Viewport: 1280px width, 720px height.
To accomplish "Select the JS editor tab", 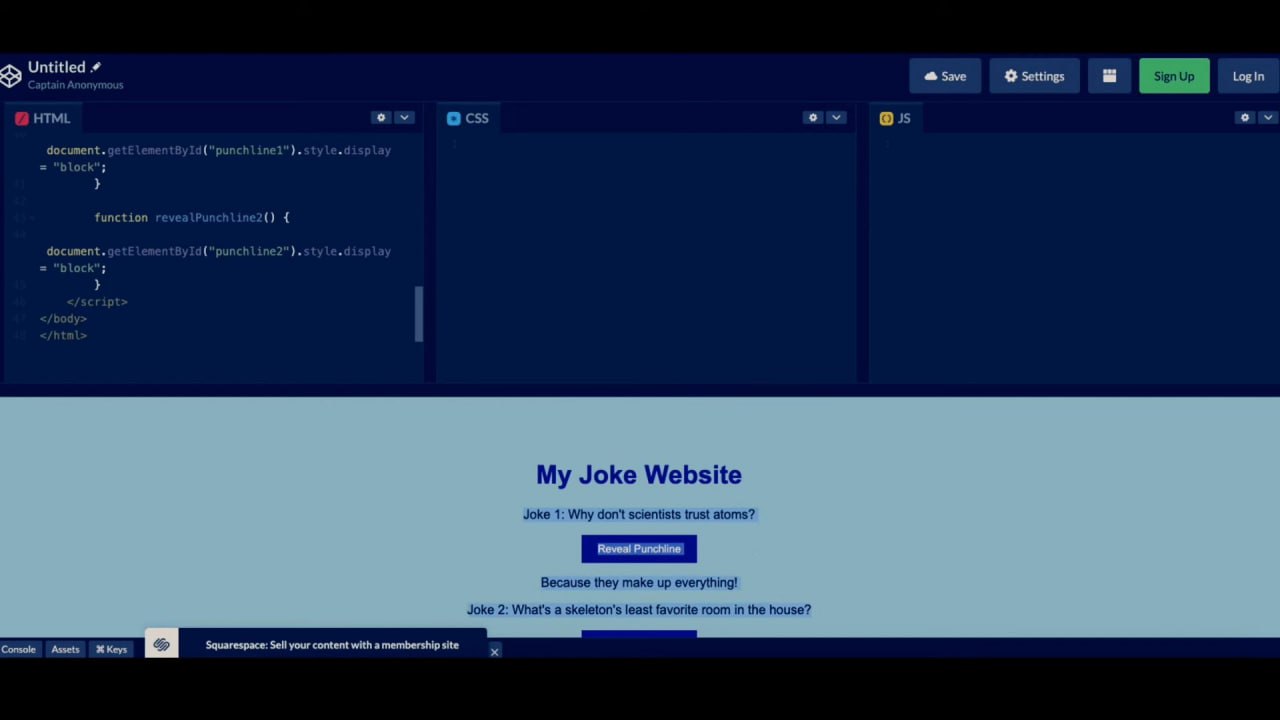I will (x=895, y=118).
